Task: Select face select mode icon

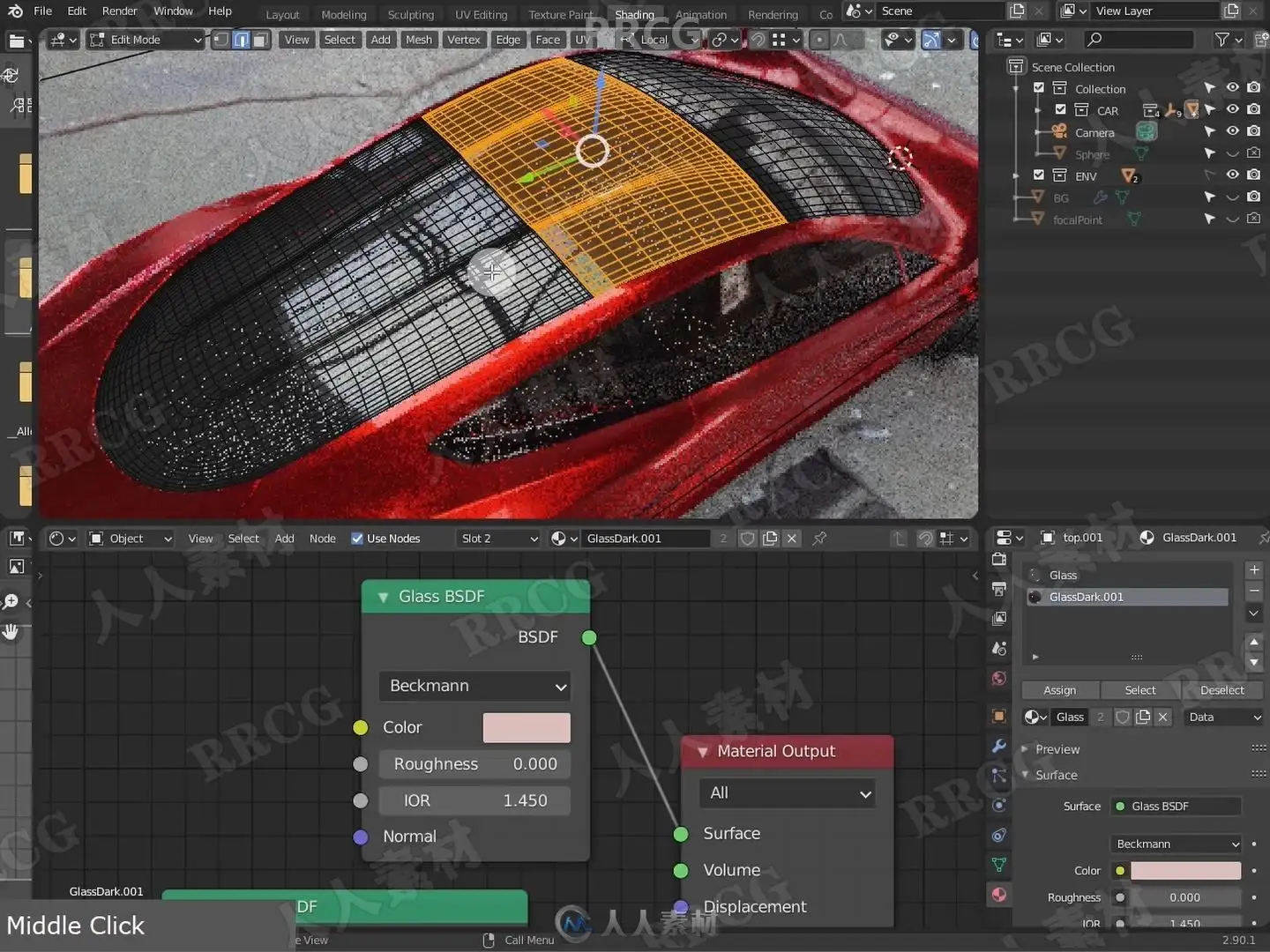Action: [x=260, y=40]
